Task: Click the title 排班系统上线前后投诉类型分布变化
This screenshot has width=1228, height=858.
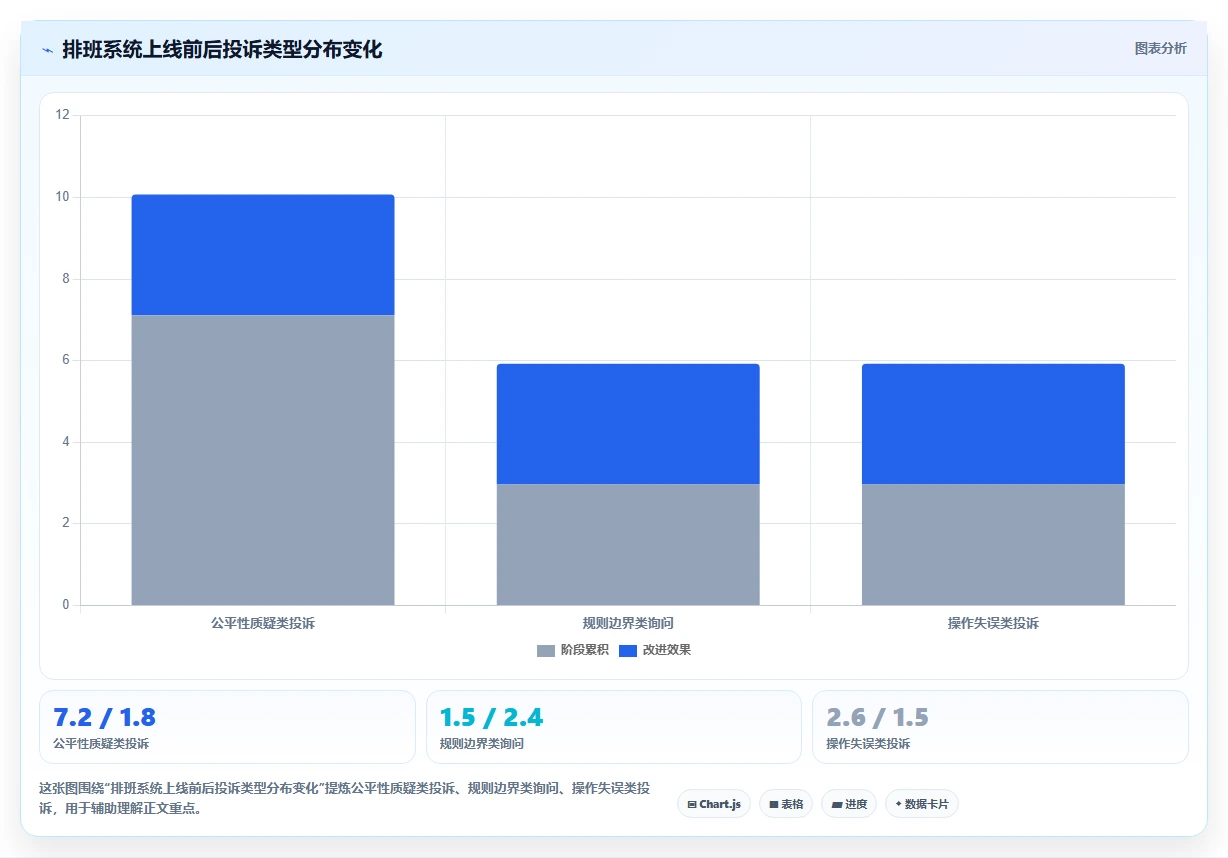Action: click(x=222, y=49)
